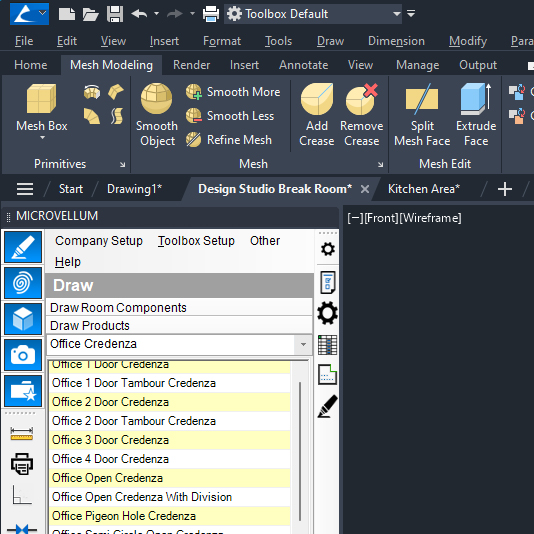Open the Draw menu in menu bar
Image resolution: width=534 pixels, height=534 pixels.
click(x=330, y=41)
